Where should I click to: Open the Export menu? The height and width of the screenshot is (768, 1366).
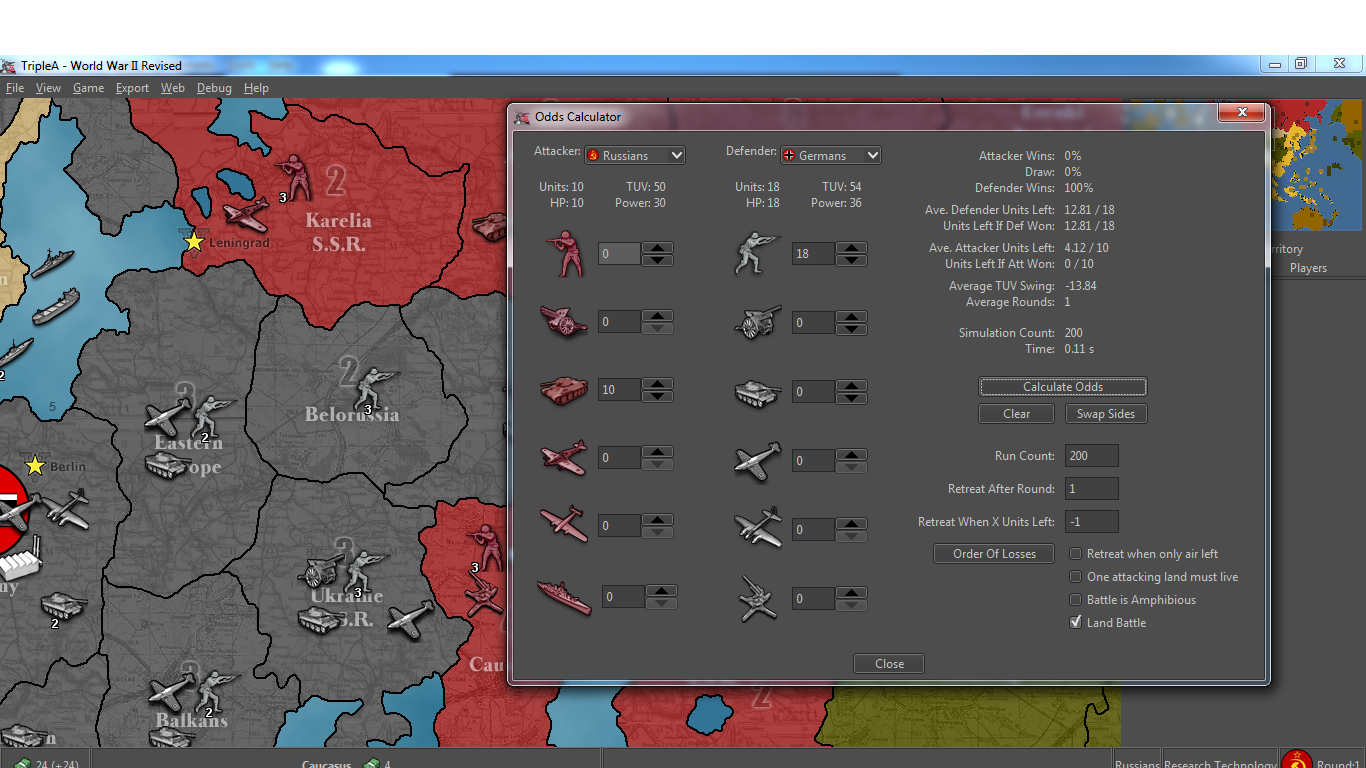pyautogui.click(x=132, y=88)
